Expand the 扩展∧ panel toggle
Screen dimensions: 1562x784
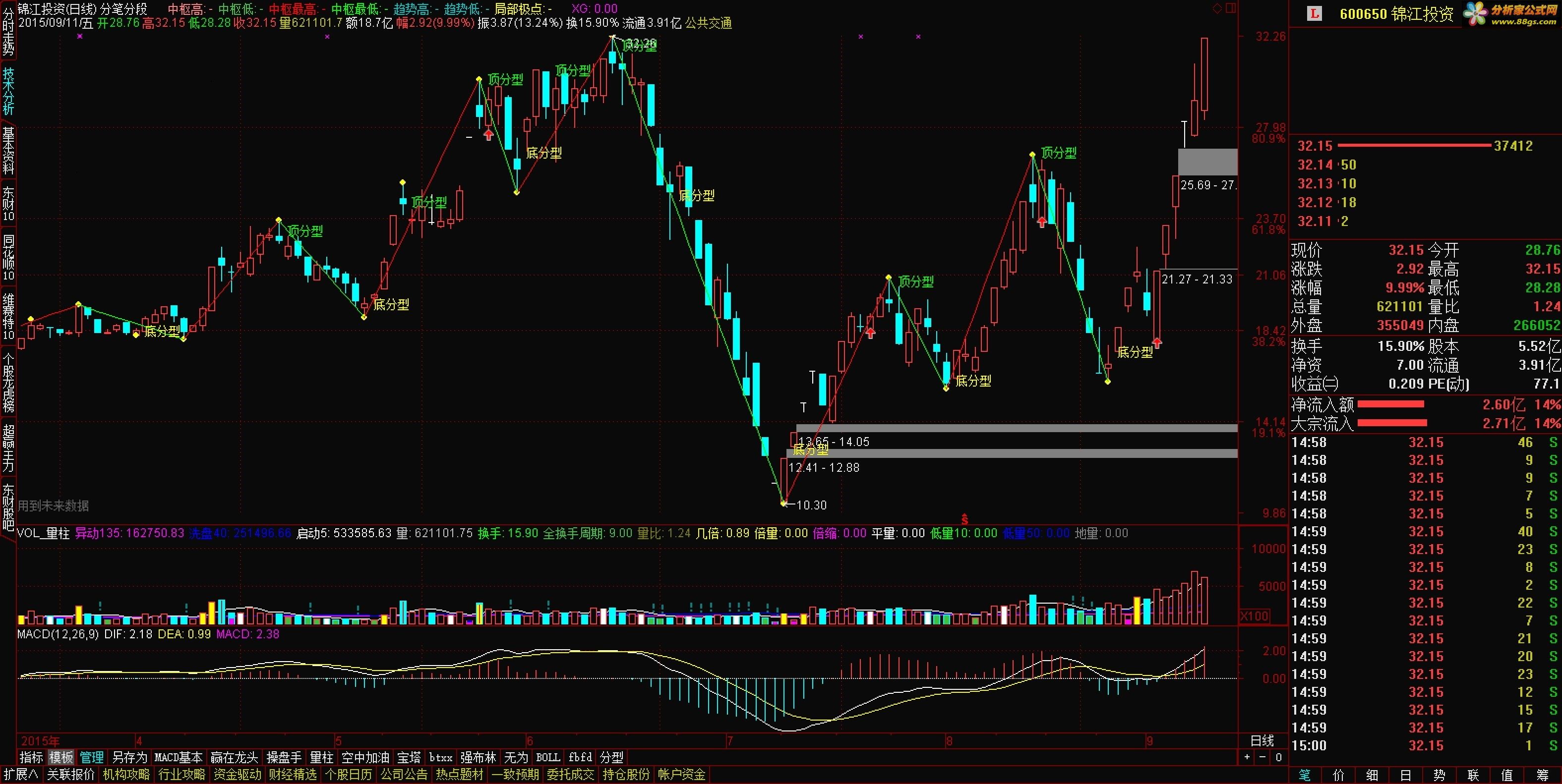pyautogui.click(x=21, y=774)
